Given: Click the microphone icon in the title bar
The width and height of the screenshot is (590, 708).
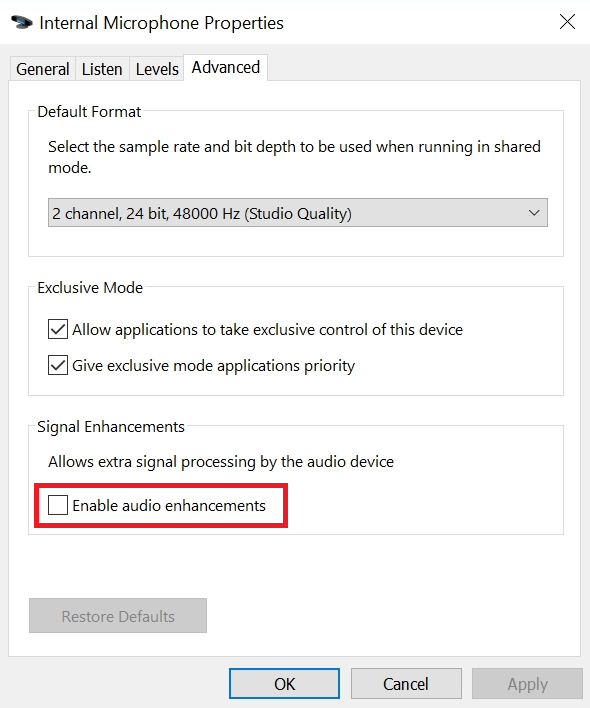Looking at the screenshot, I should [x=22, y=23].
